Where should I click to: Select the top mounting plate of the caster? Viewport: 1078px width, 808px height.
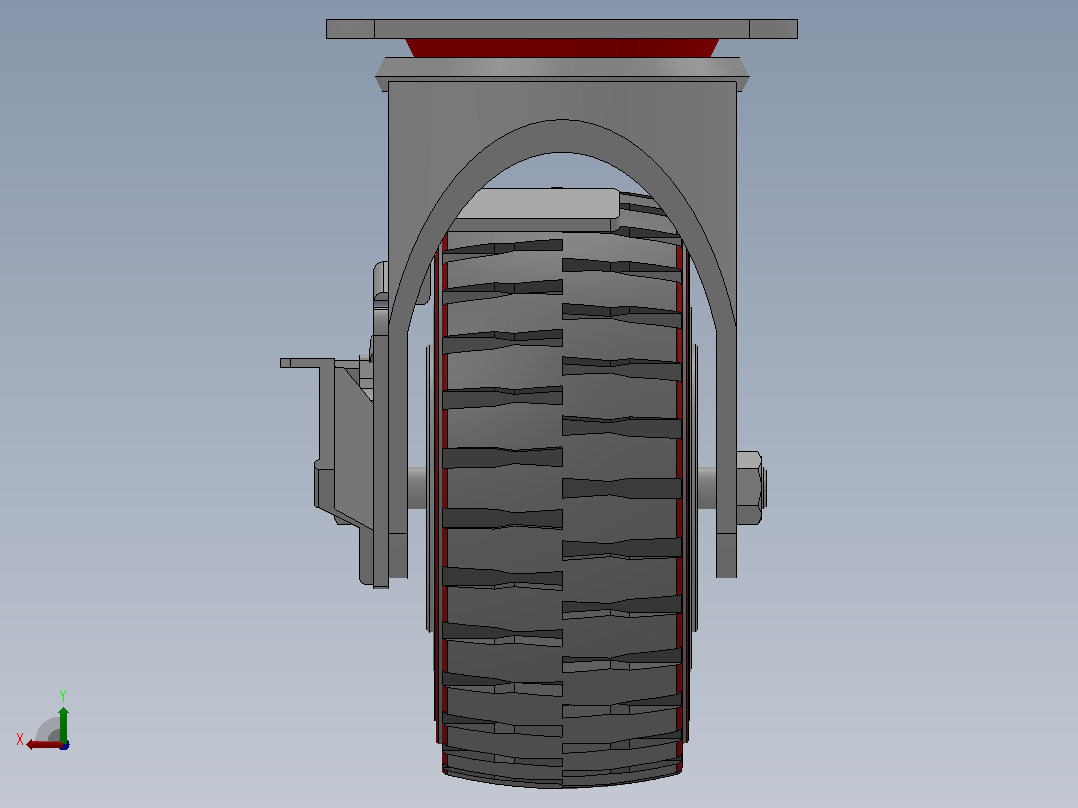[x=562, y=29]
